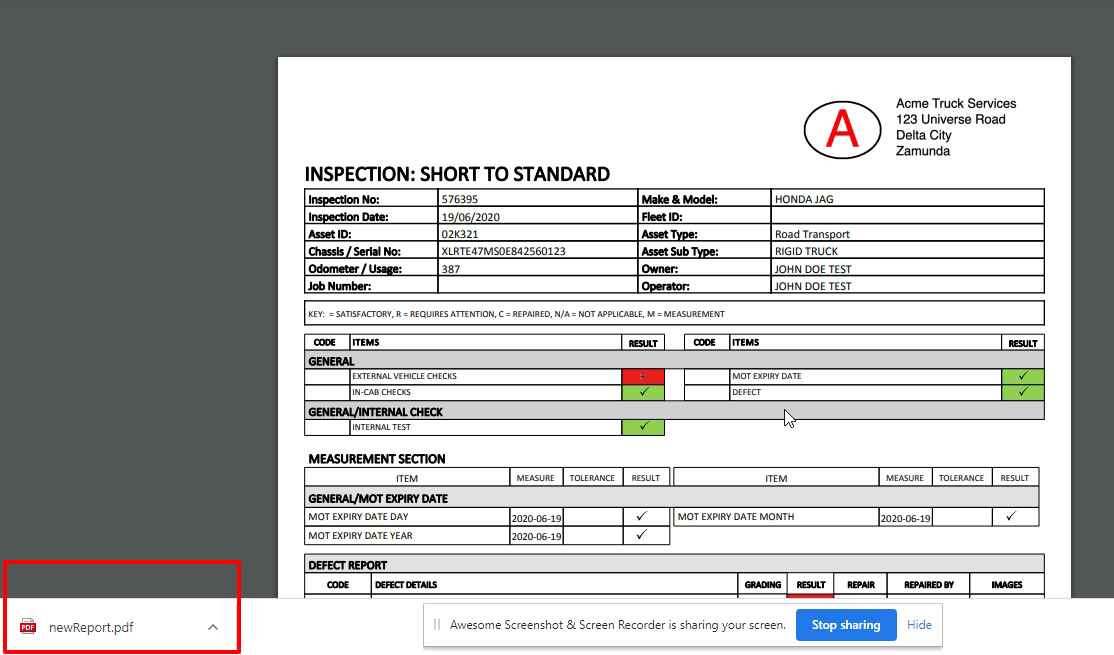Click the checkmark for MOT Expiry Date Day
This screenshot has height=655, width=1114.
642,516
